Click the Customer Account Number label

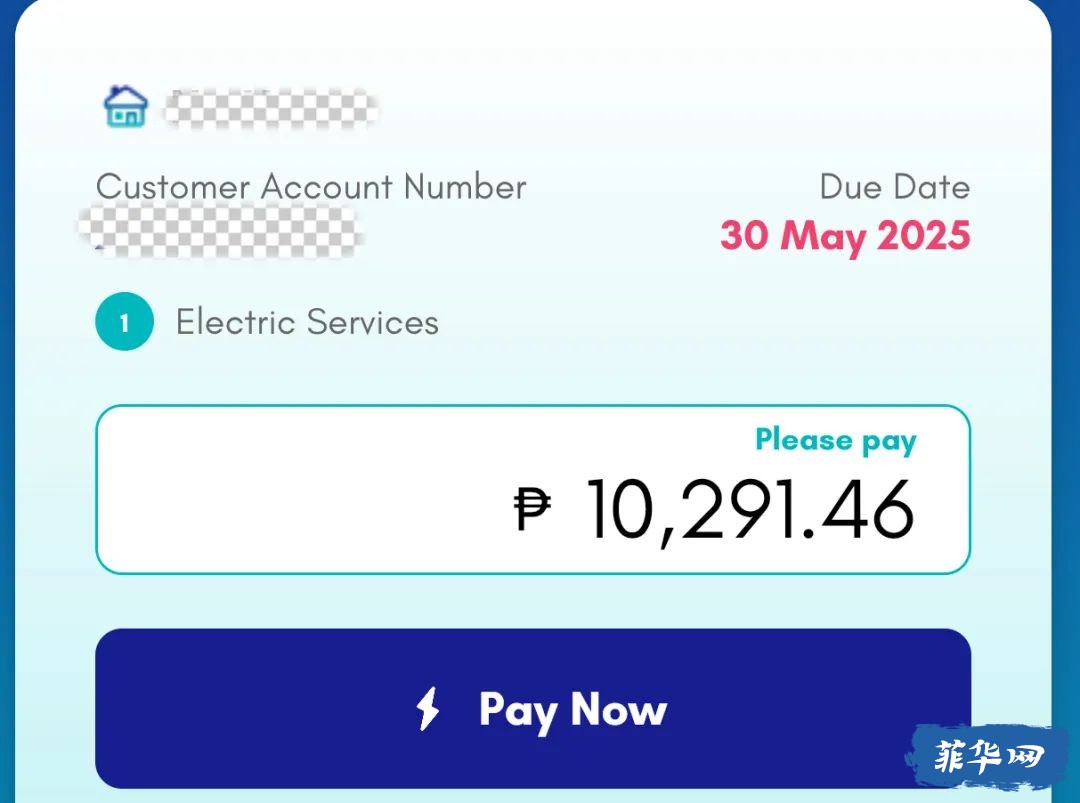pos(311,187)
